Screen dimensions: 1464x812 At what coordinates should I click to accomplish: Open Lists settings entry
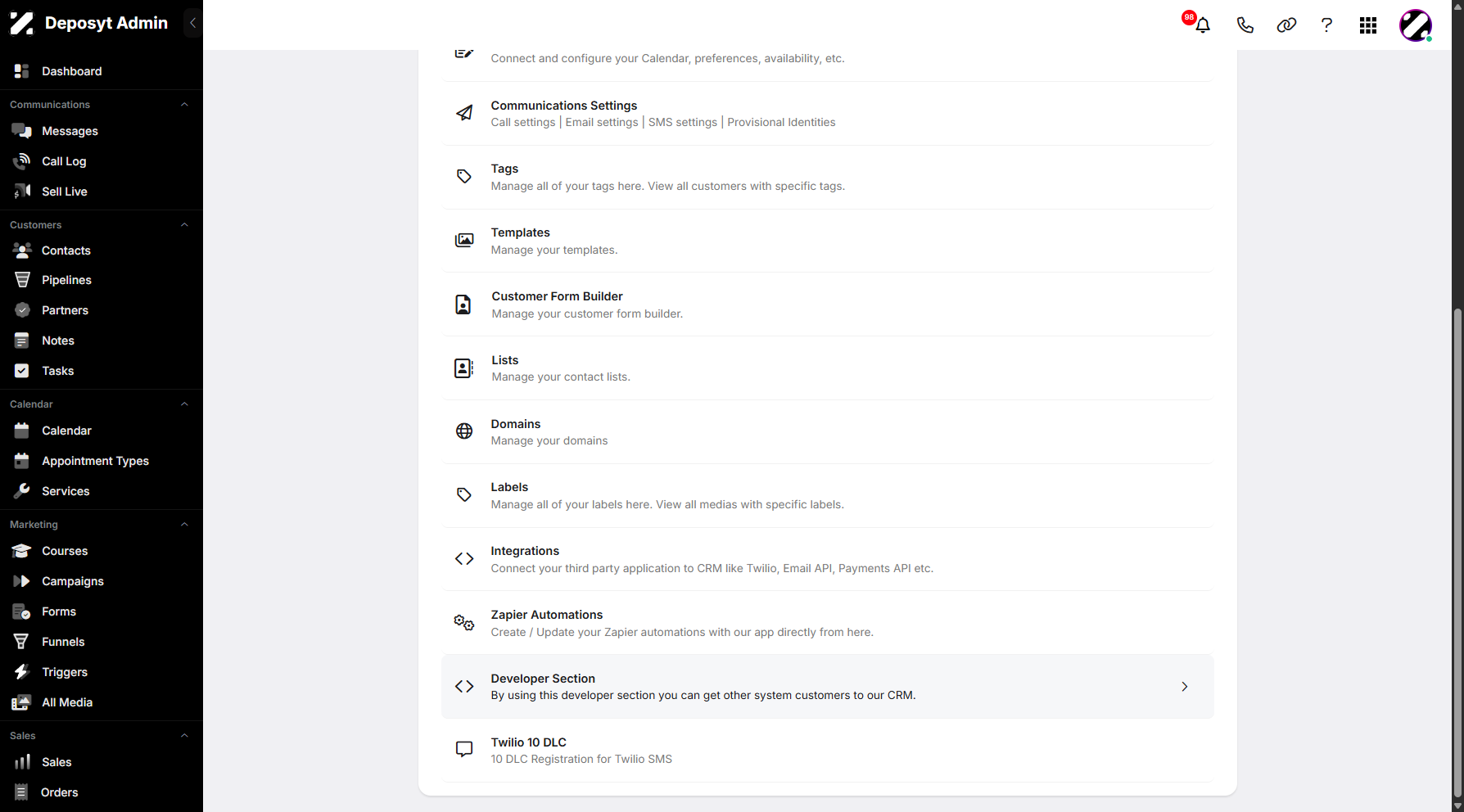click(x=828, y=368)
